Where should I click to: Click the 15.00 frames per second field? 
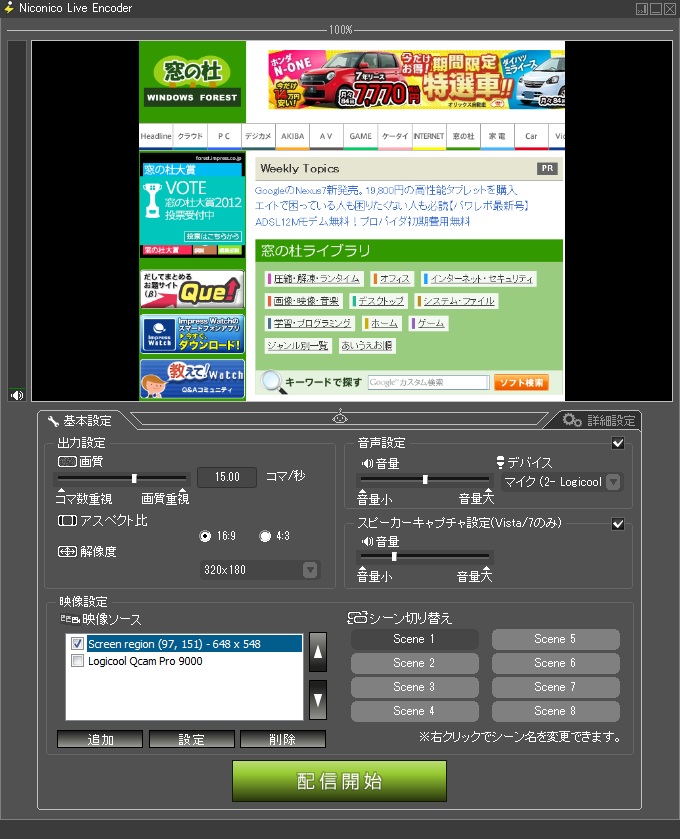pyautogui.click(x=227, y=477)
